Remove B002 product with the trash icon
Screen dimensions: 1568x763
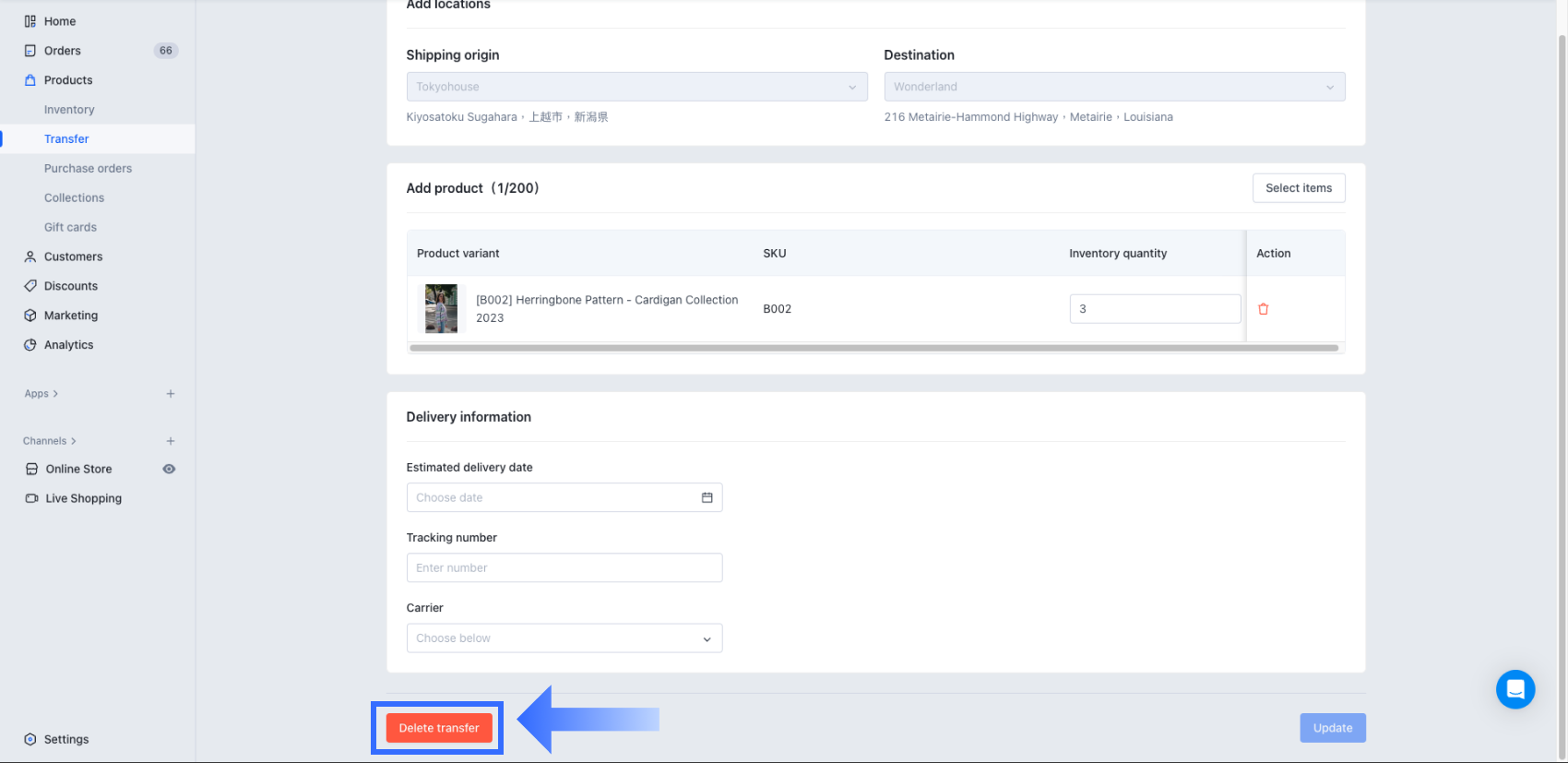tap(1264, 309)
